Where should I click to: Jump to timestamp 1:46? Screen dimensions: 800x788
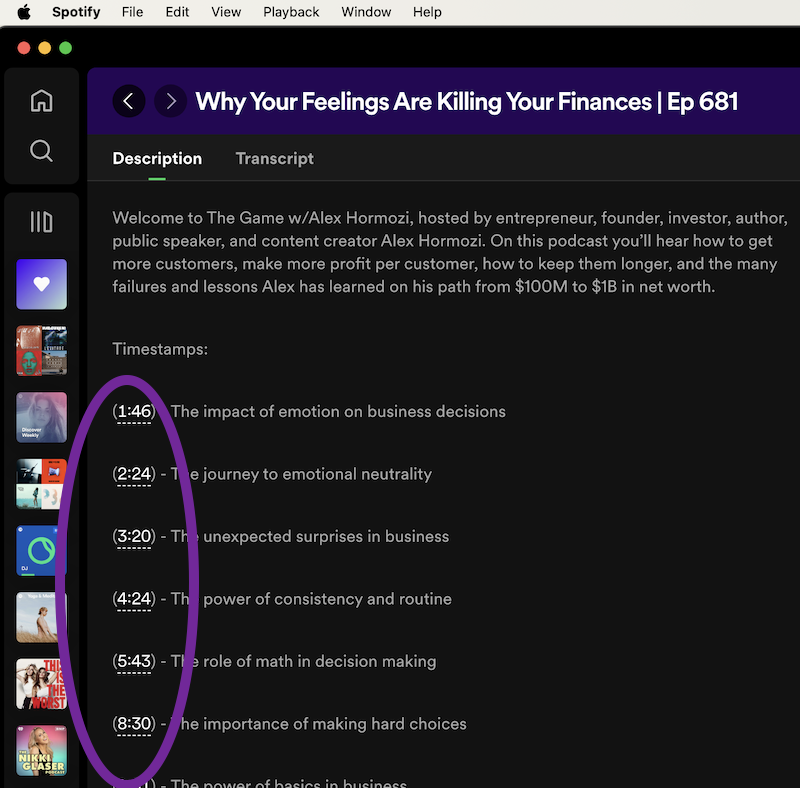click(134, 411)
